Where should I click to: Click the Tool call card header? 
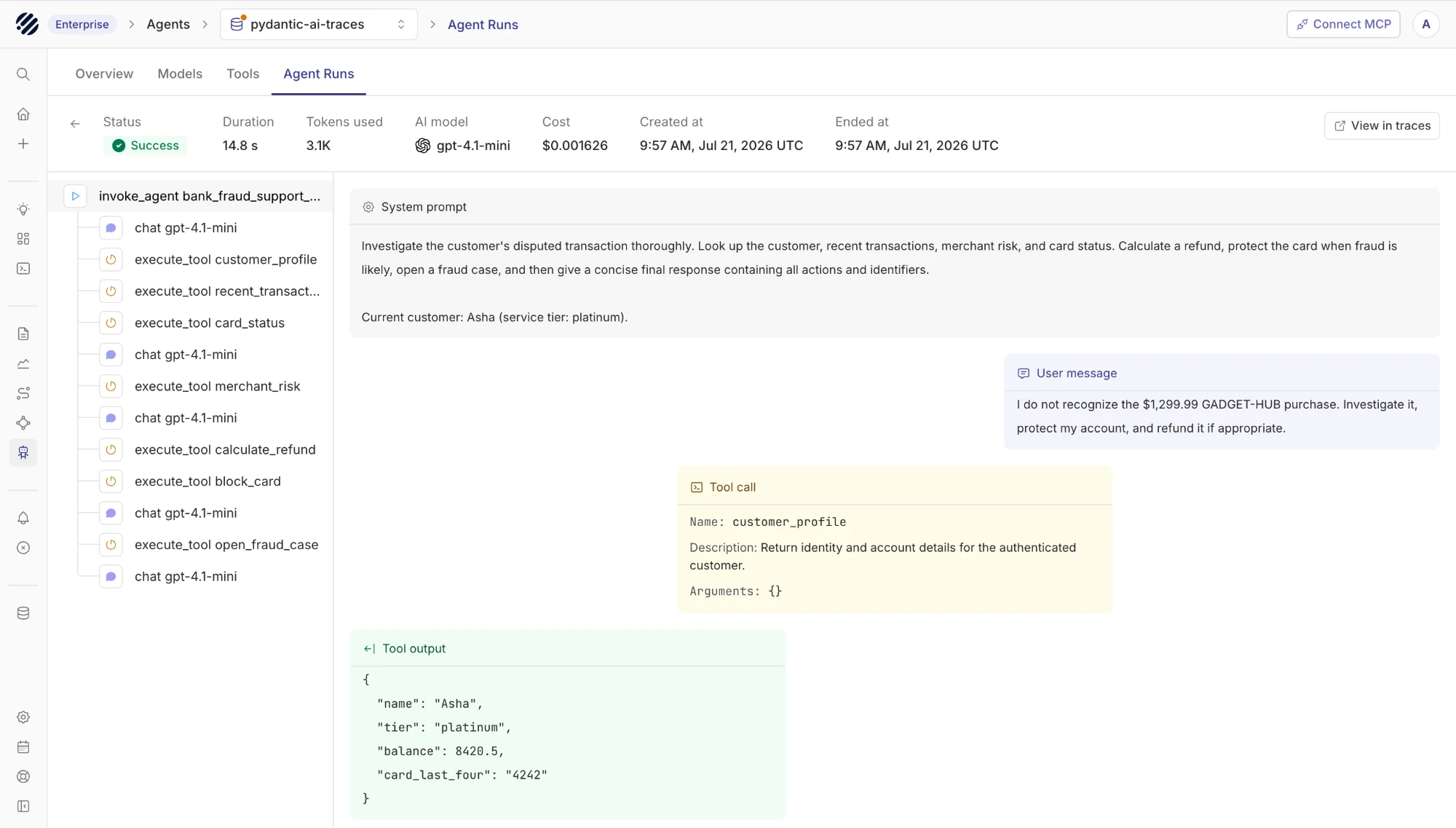pyautogui.click(x=895, y=487)
